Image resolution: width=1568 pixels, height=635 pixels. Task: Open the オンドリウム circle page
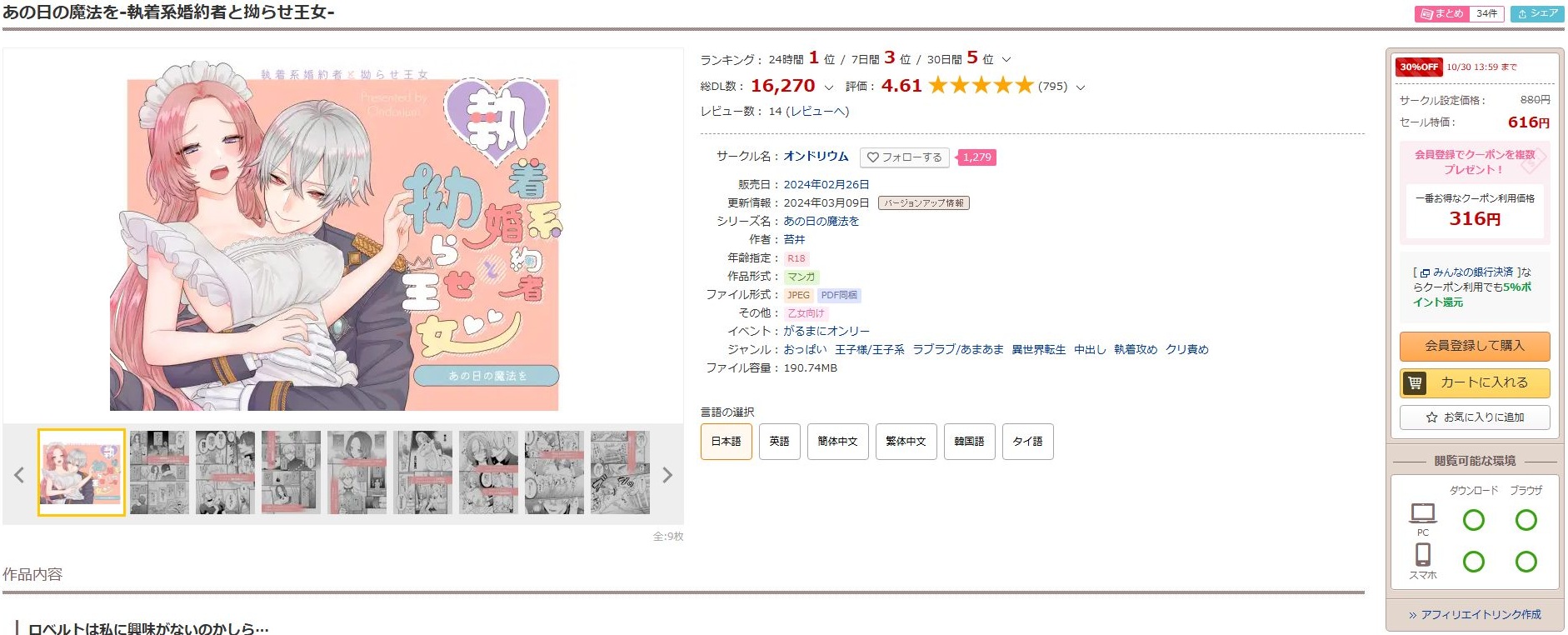click(x=816, y=157)
